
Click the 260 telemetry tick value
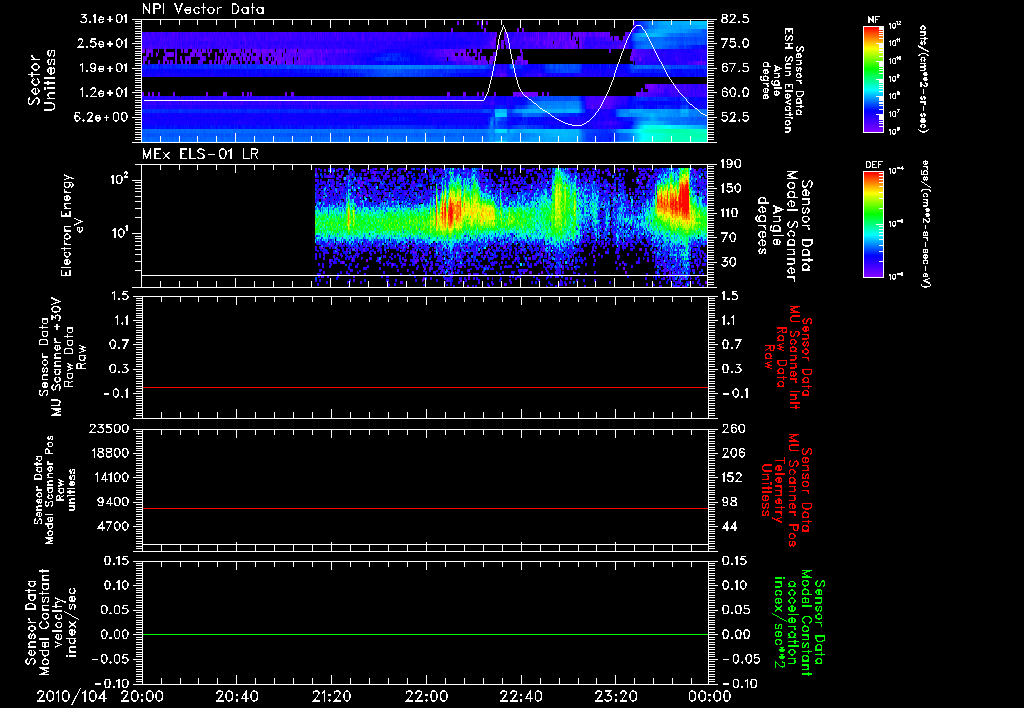point(732,428)
